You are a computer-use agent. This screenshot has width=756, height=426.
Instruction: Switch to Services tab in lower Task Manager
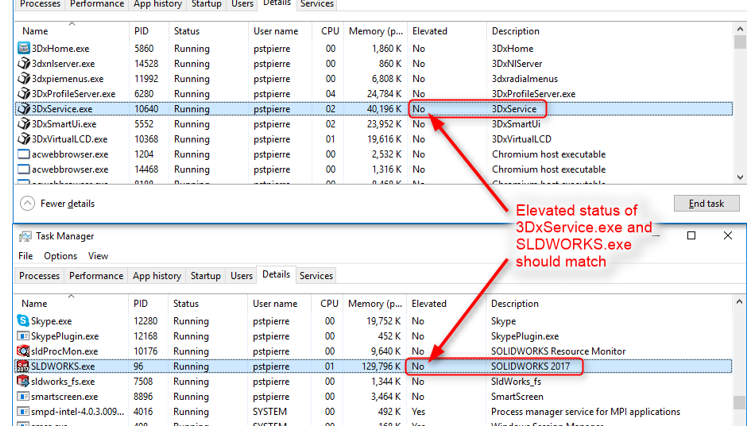pyautogui.click(x=316, y=276)
